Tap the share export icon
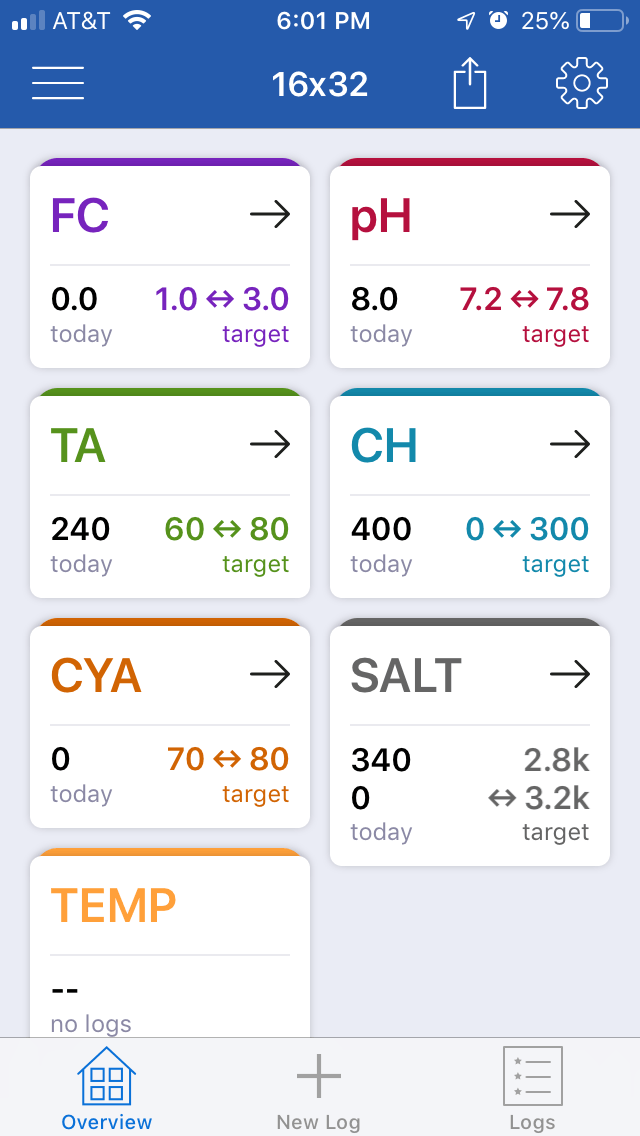 click(470, 83)
